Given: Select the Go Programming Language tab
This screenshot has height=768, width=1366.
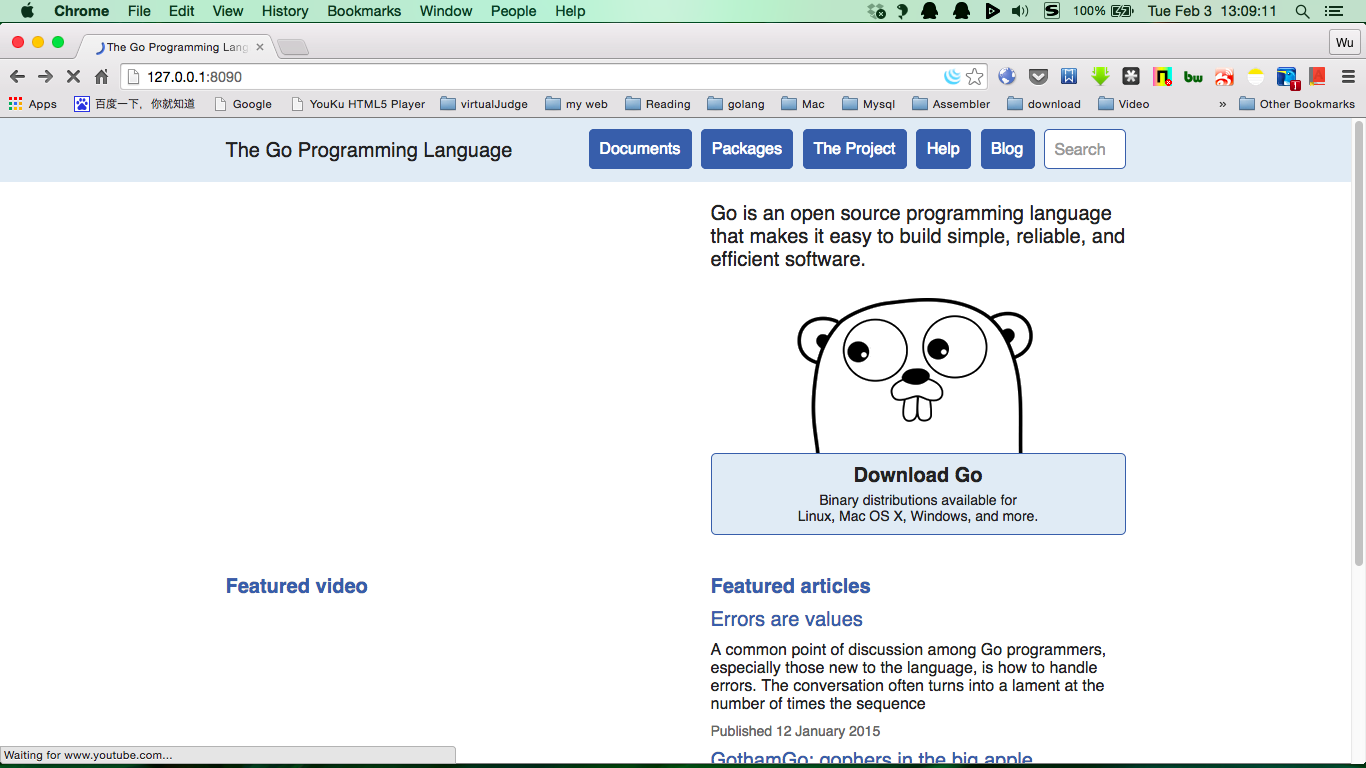Looking at the screenshot, I should (175, 47).
